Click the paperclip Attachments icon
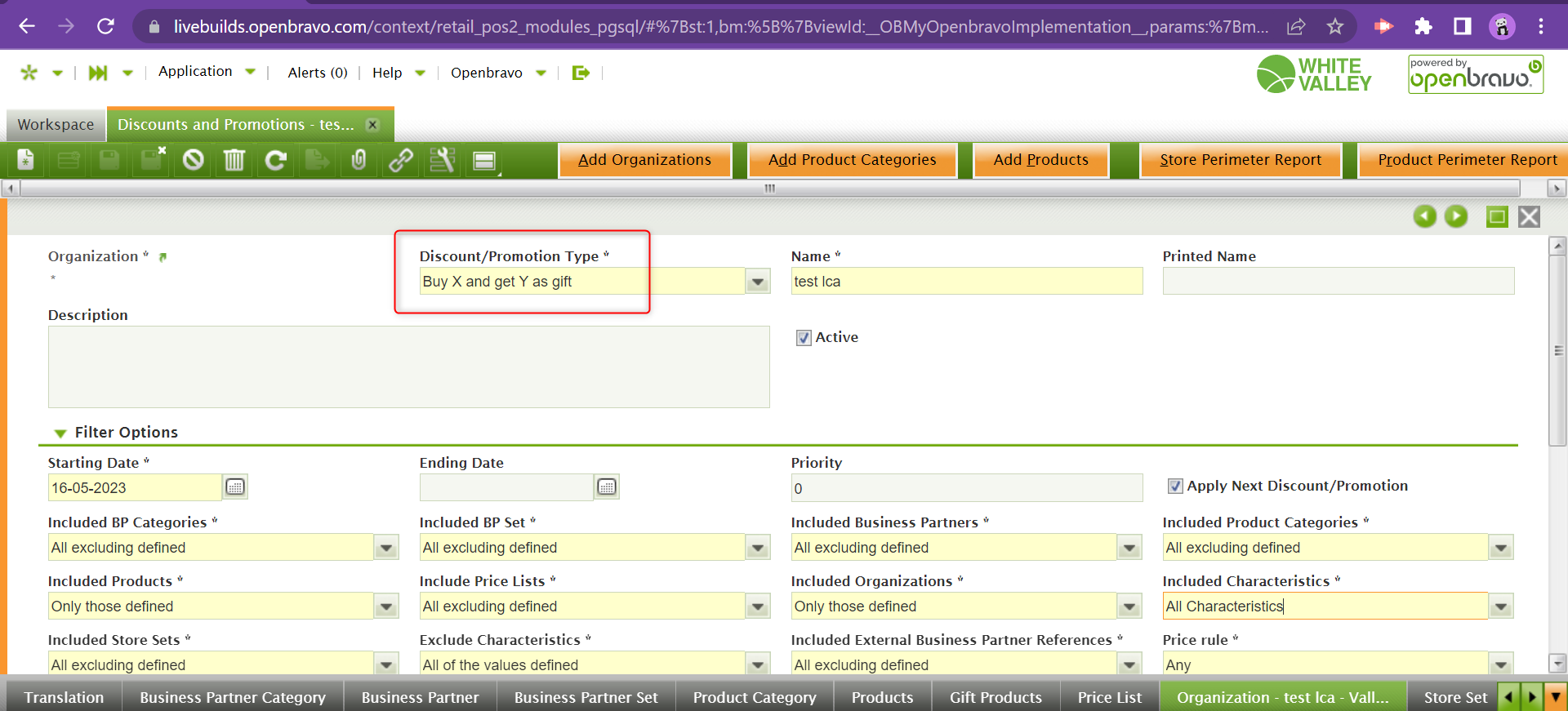Image resolution: width=1568 pixels, height=711 pixels. coord(359,160)
